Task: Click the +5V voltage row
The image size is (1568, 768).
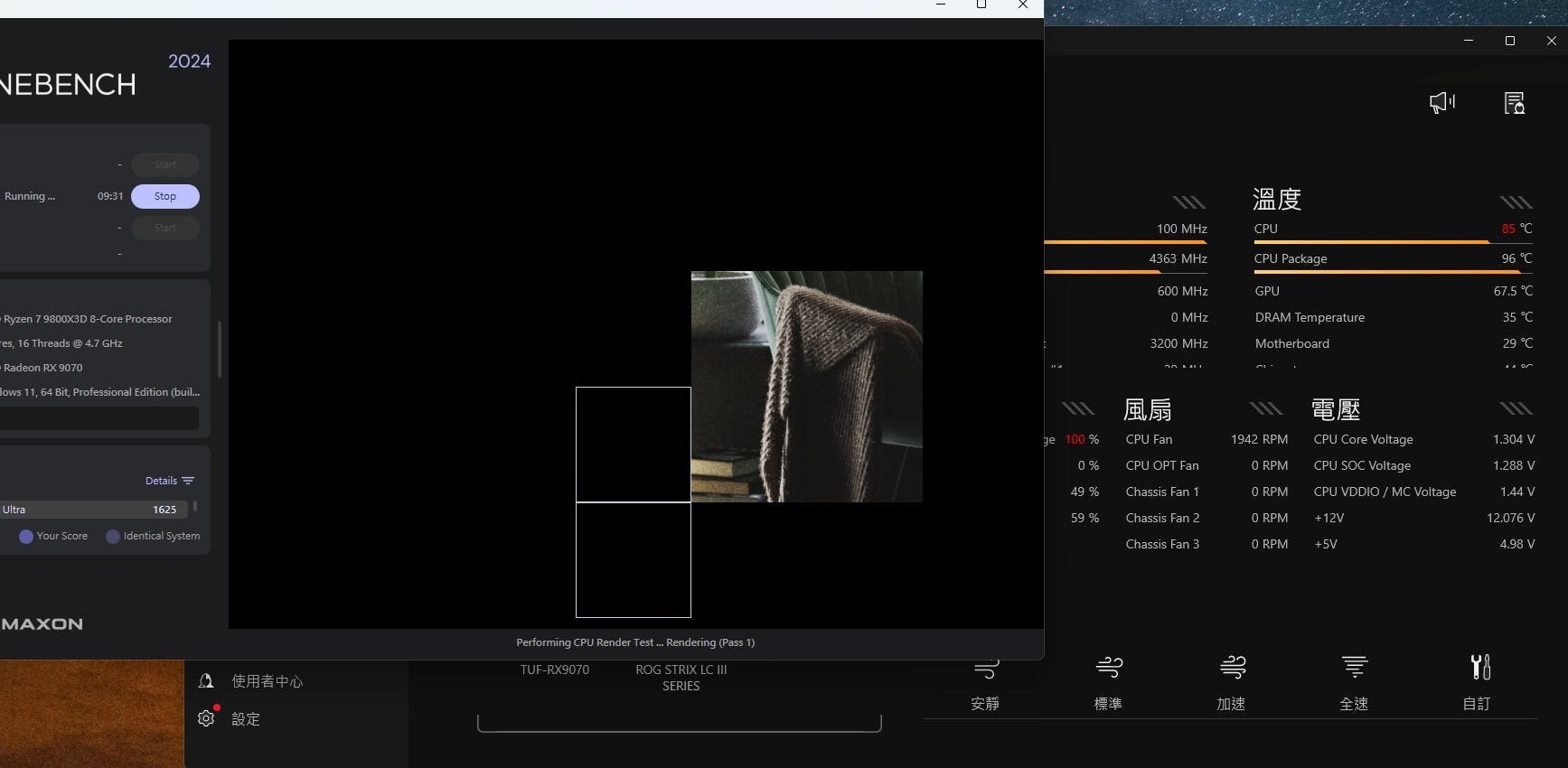Action: point(1424,544)
